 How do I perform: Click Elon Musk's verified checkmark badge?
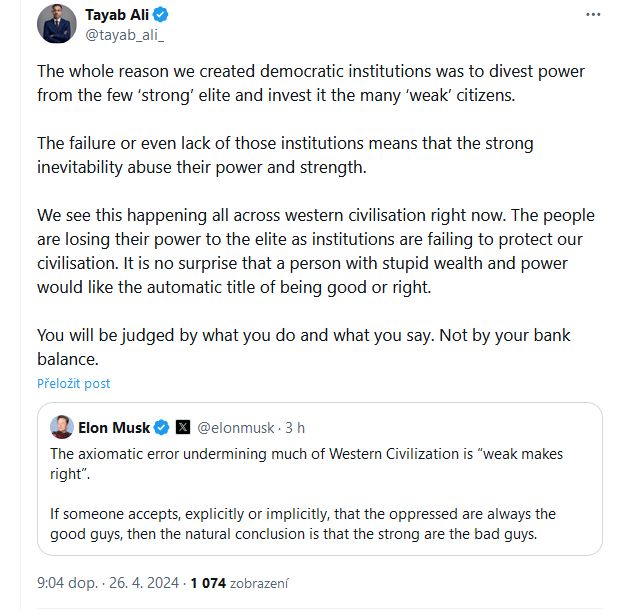162,427
